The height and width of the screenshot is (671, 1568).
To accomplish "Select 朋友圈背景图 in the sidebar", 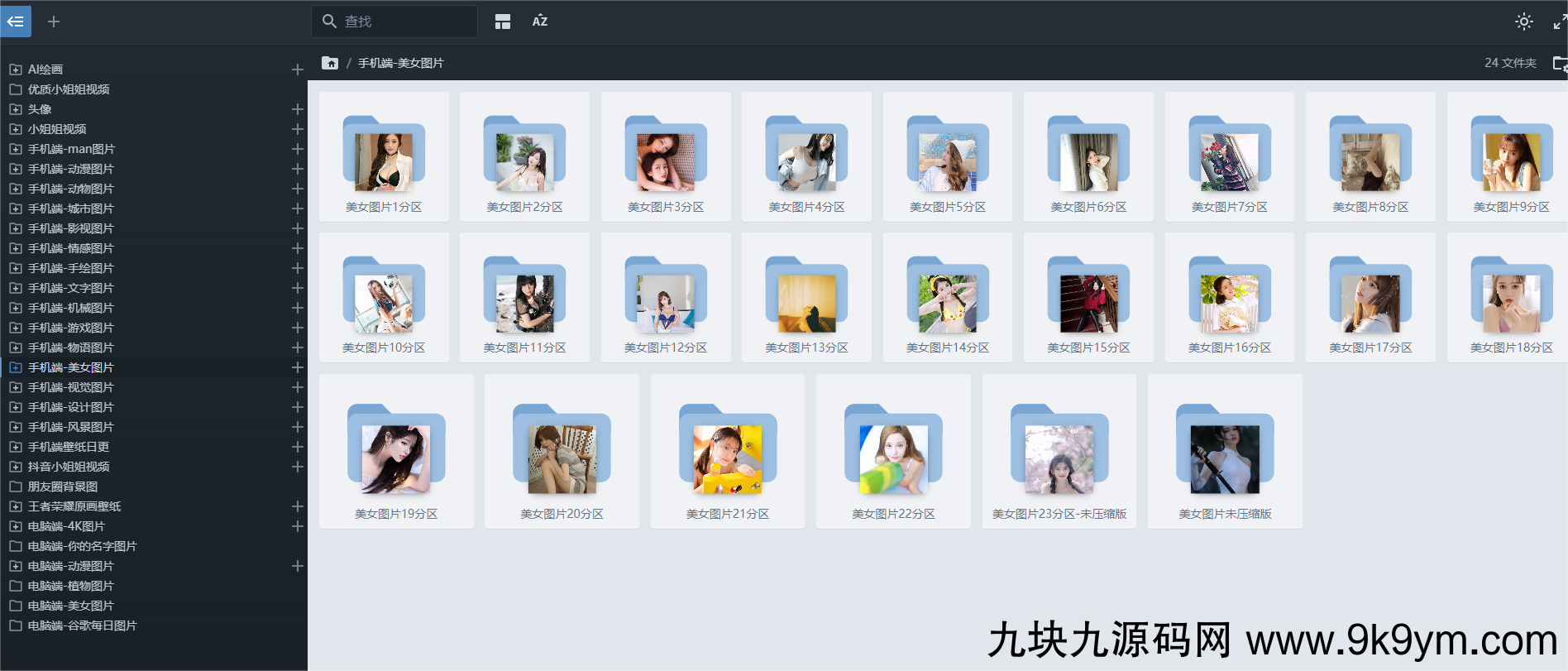I will (63, 486).
